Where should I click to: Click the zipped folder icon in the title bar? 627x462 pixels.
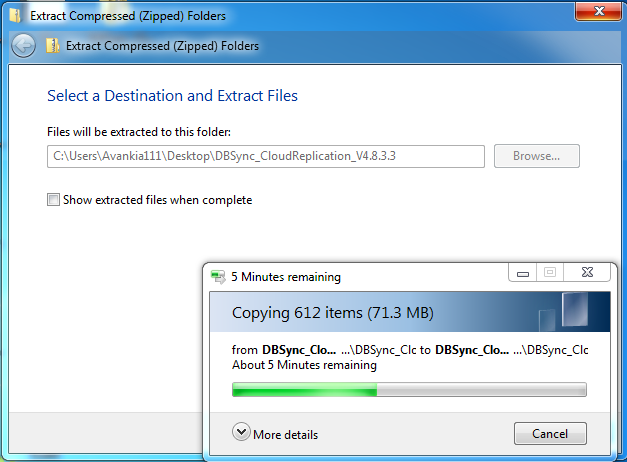(16, 16)
